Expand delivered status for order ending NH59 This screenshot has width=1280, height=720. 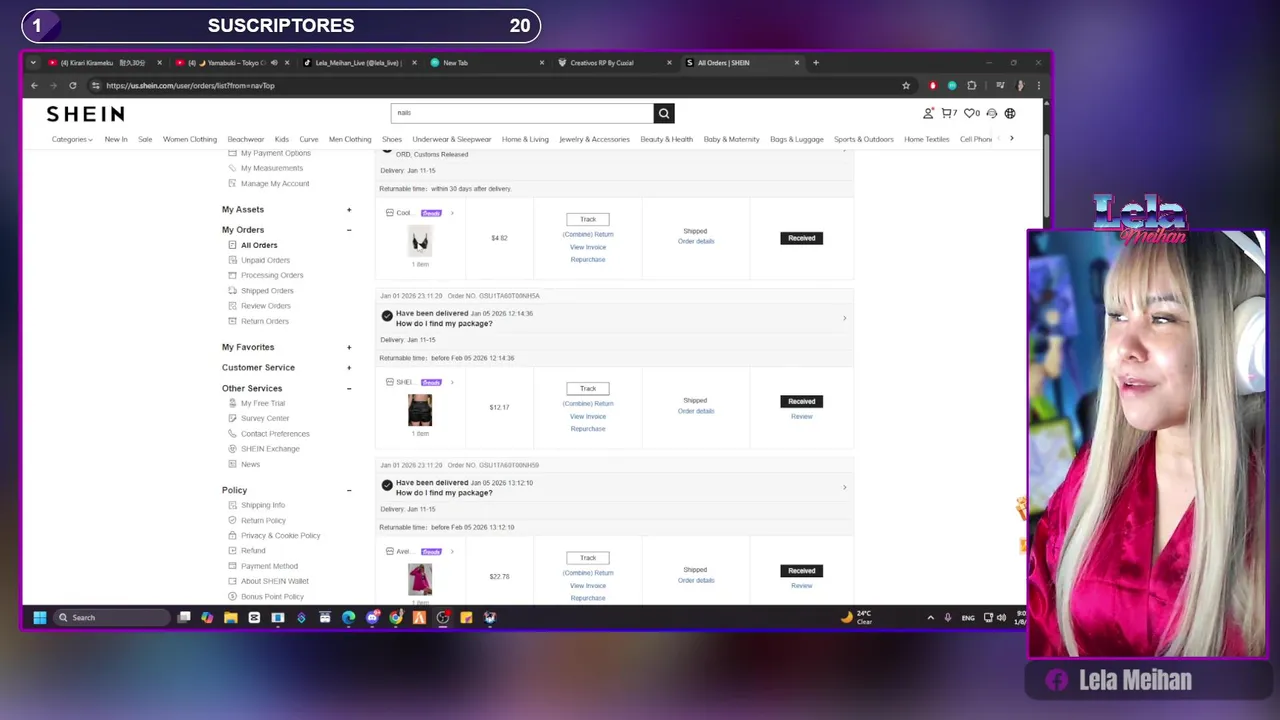tap(844, 487)
